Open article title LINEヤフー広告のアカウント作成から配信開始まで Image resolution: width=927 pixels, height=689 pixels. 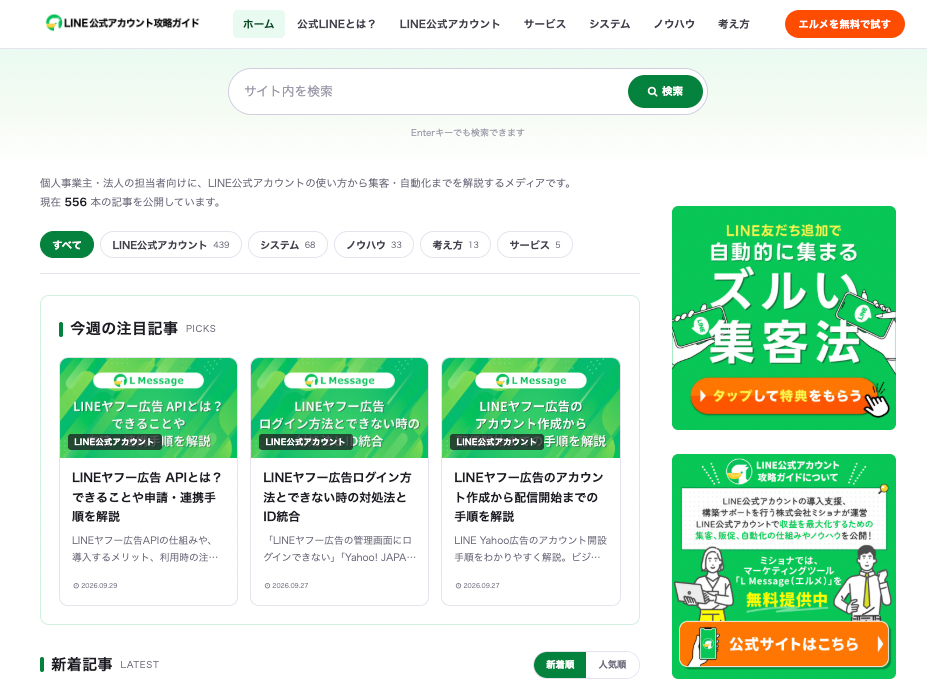click(529, 497)
